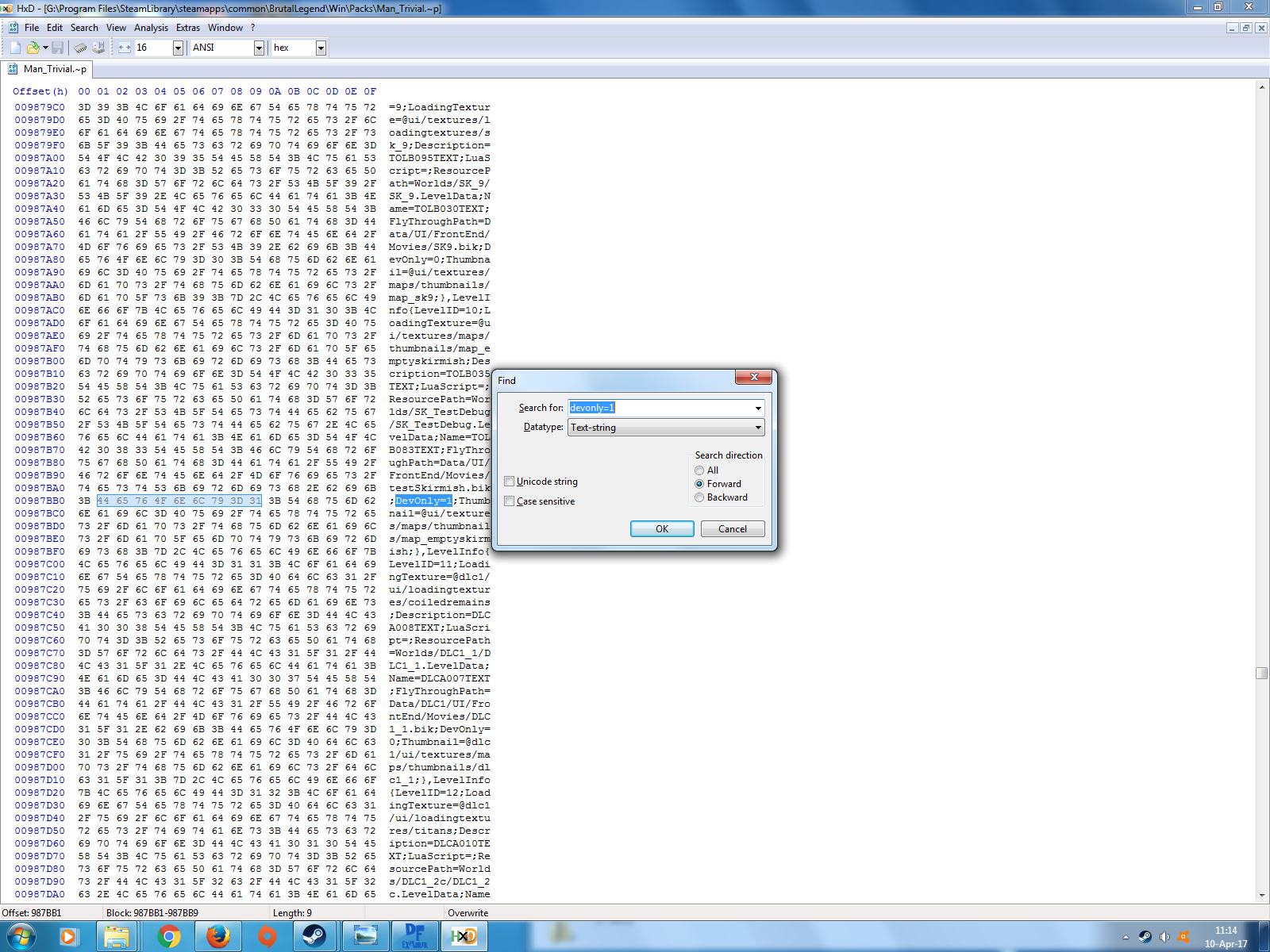The width and height of the screenshot is (1270, 952).
Task: Click the vertical scrollbar thumb
Action: pyautogui.click(x=1261, y=673)
